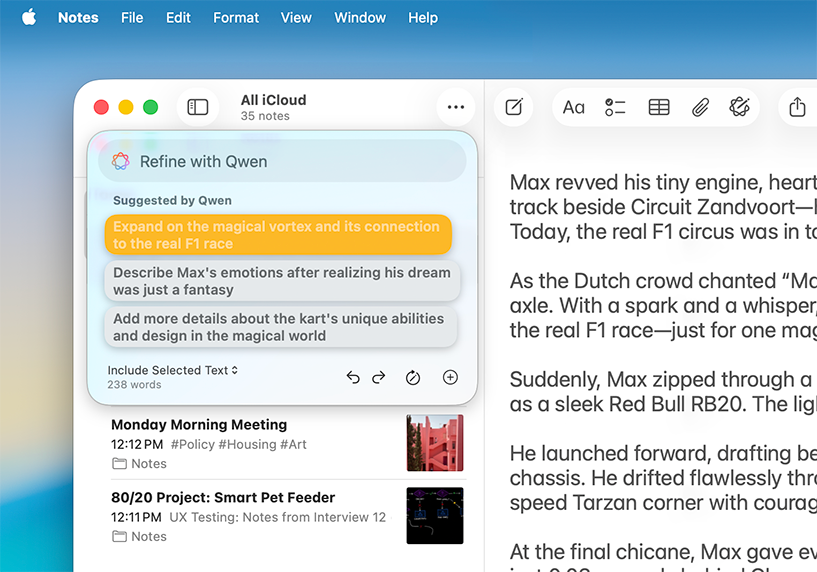Viewport: 817px width, 572px height.
Task: Insert a table with the table icon
Action: click(659, 107)
